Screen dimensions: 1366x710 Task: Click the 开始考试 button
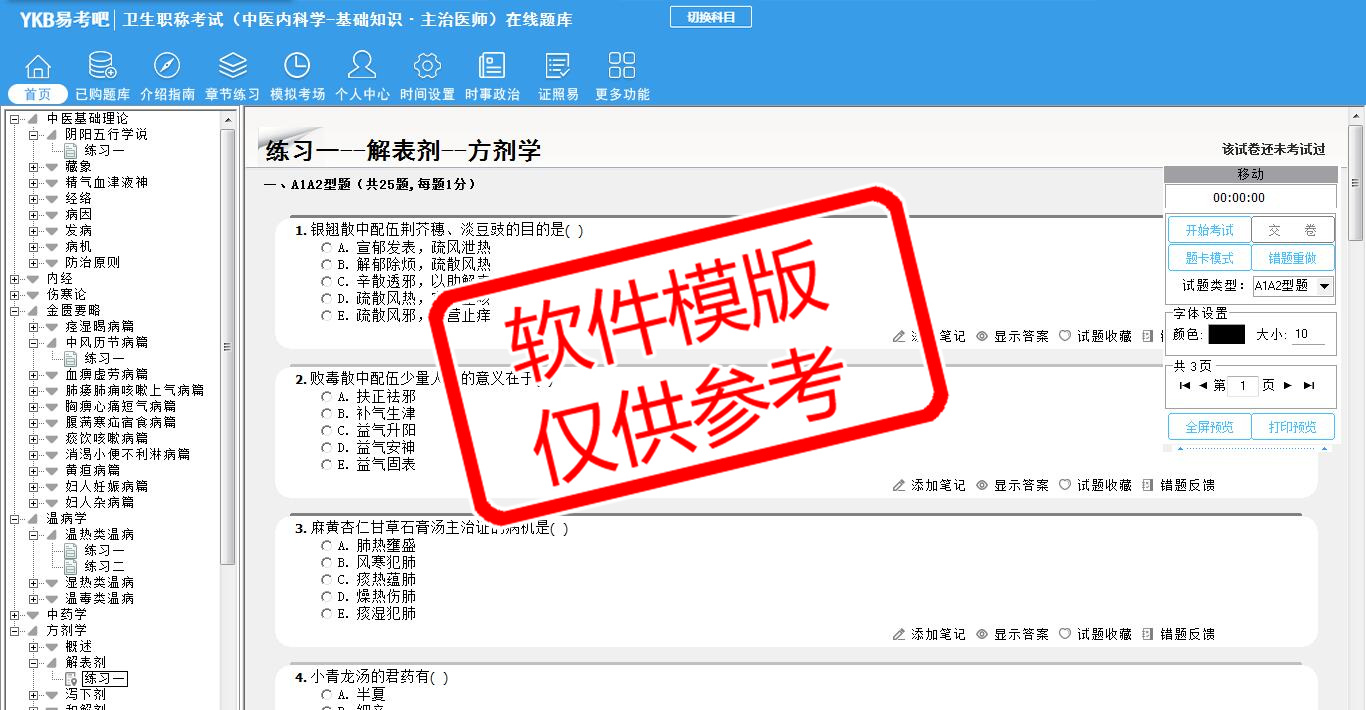[x=1209, y=230]
